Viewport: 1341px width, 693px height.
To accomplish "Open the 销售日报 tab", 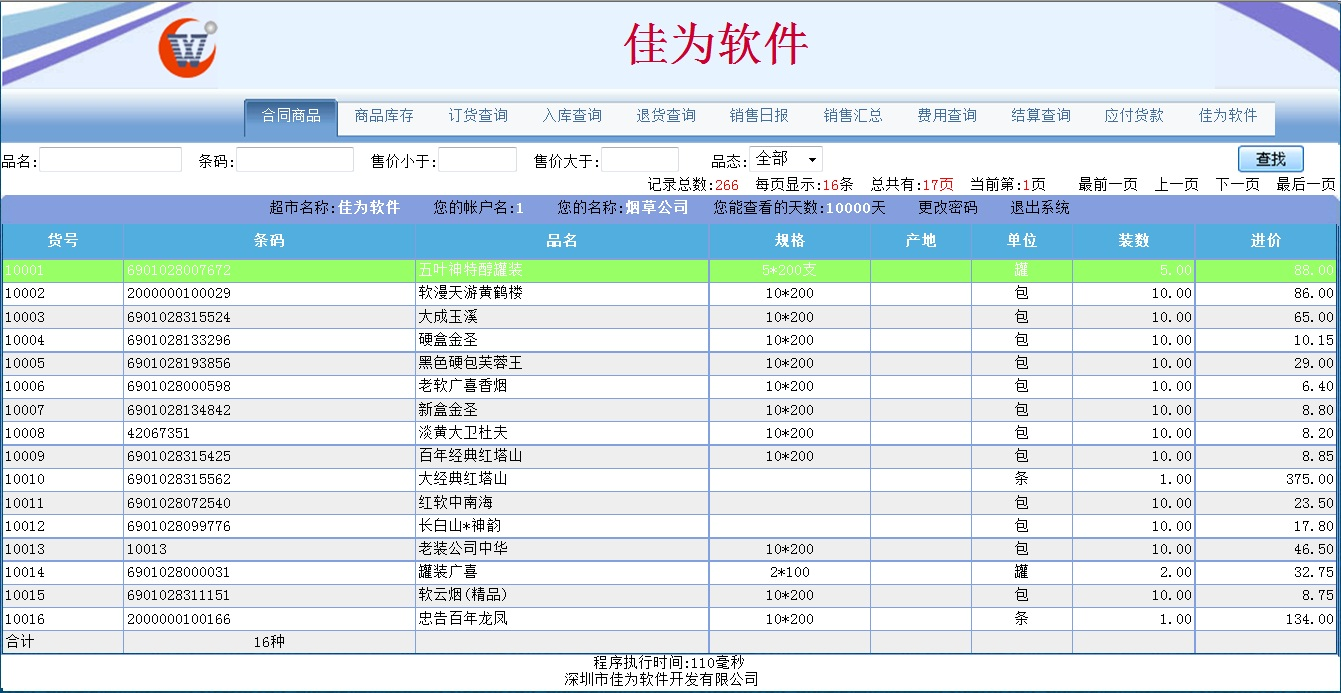I will pos(759,116).
